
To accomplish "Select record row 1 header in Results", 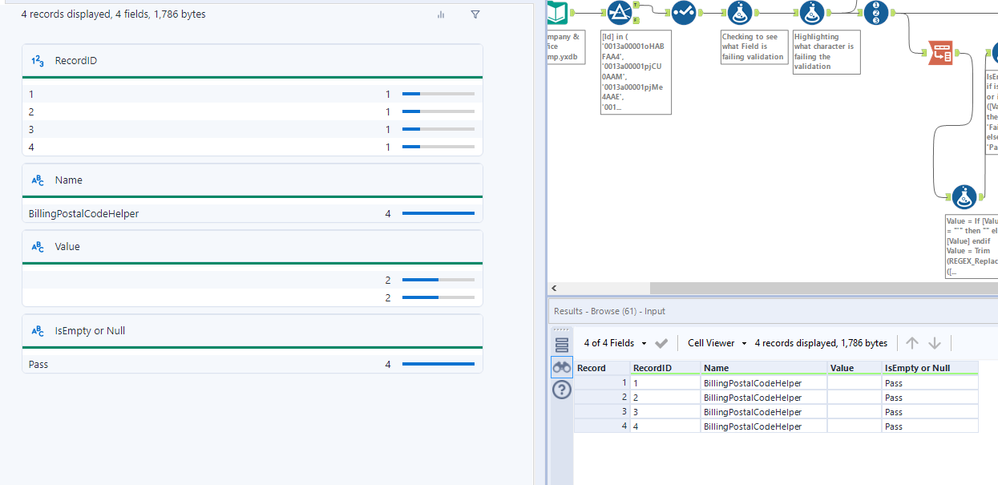I will coord(602,383).
